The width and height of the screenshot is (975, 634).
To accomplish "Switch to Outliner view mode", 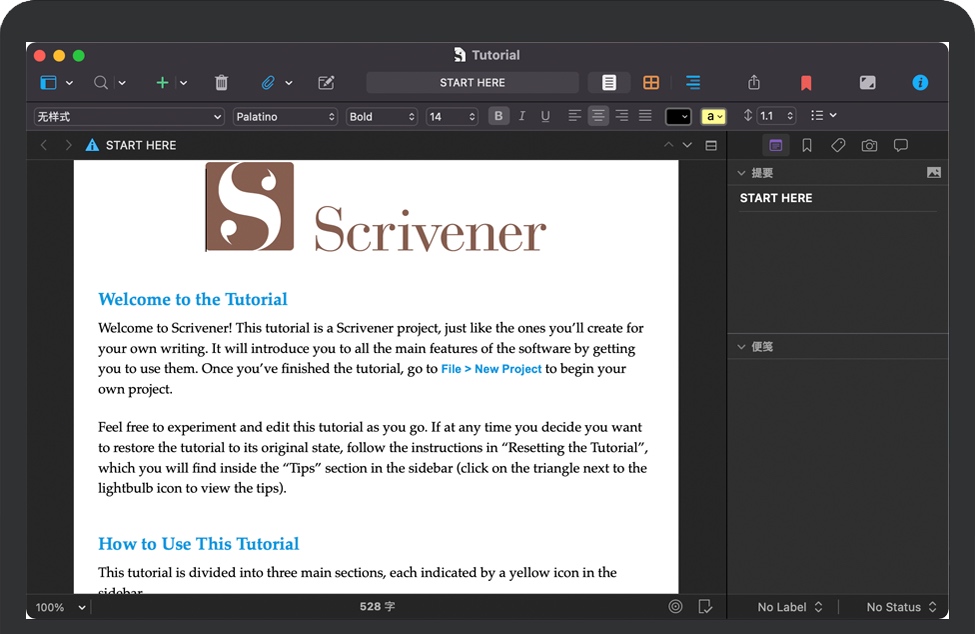I will (693, 83).
